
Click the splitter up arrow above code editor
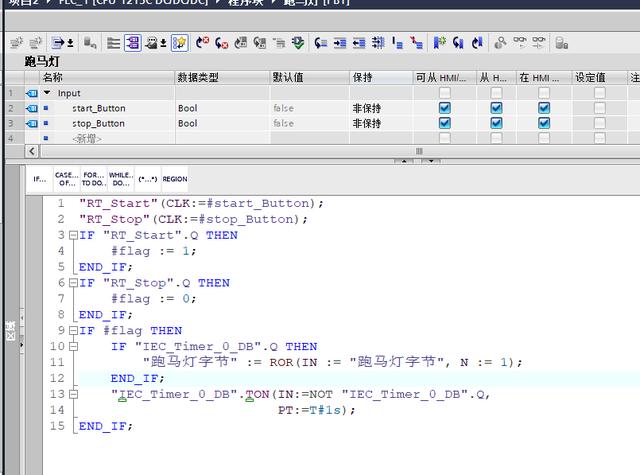pos(404,161)
